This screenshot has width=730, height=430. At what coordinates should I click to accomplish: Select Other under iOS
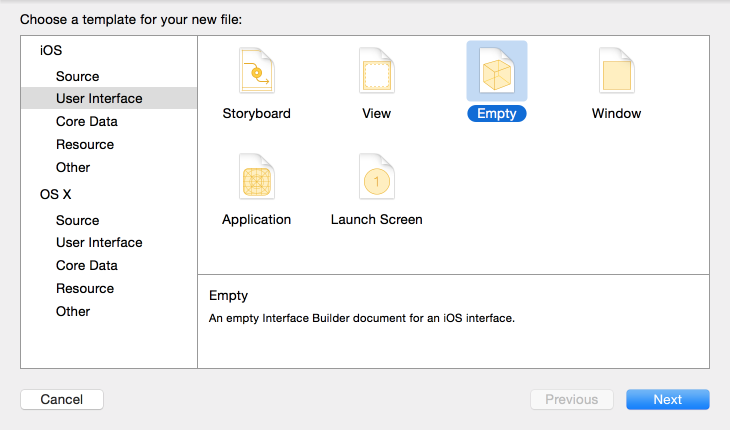pyautogui.click(x=73, y=167)
